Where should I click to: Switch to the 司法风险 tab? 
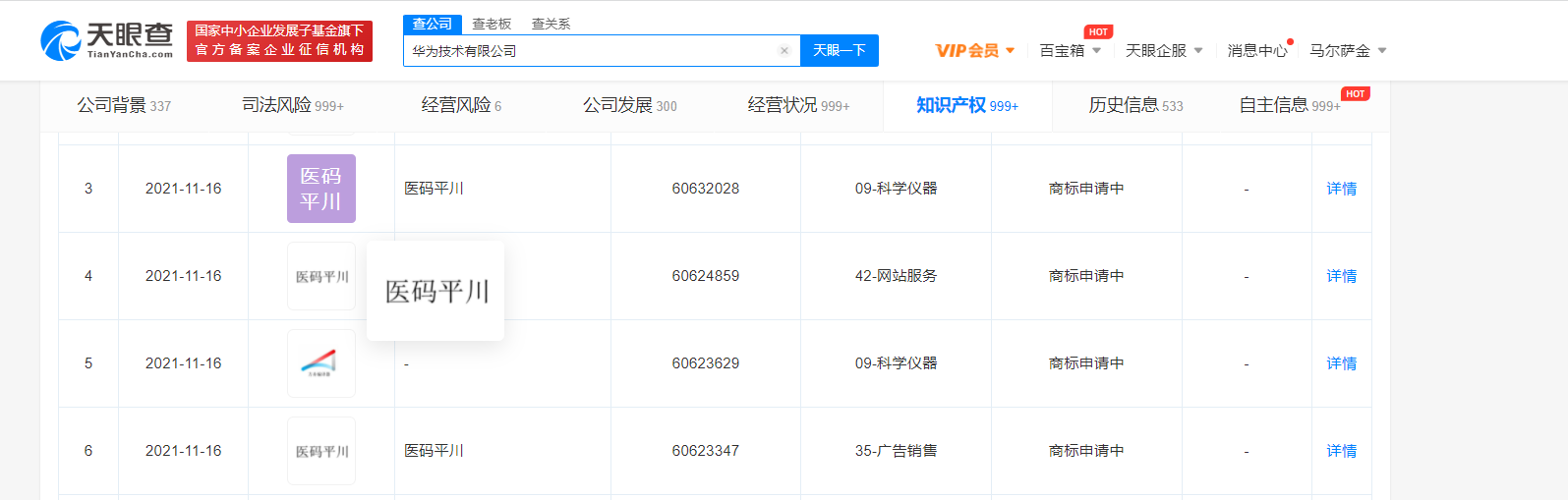[x=293, y=105]
